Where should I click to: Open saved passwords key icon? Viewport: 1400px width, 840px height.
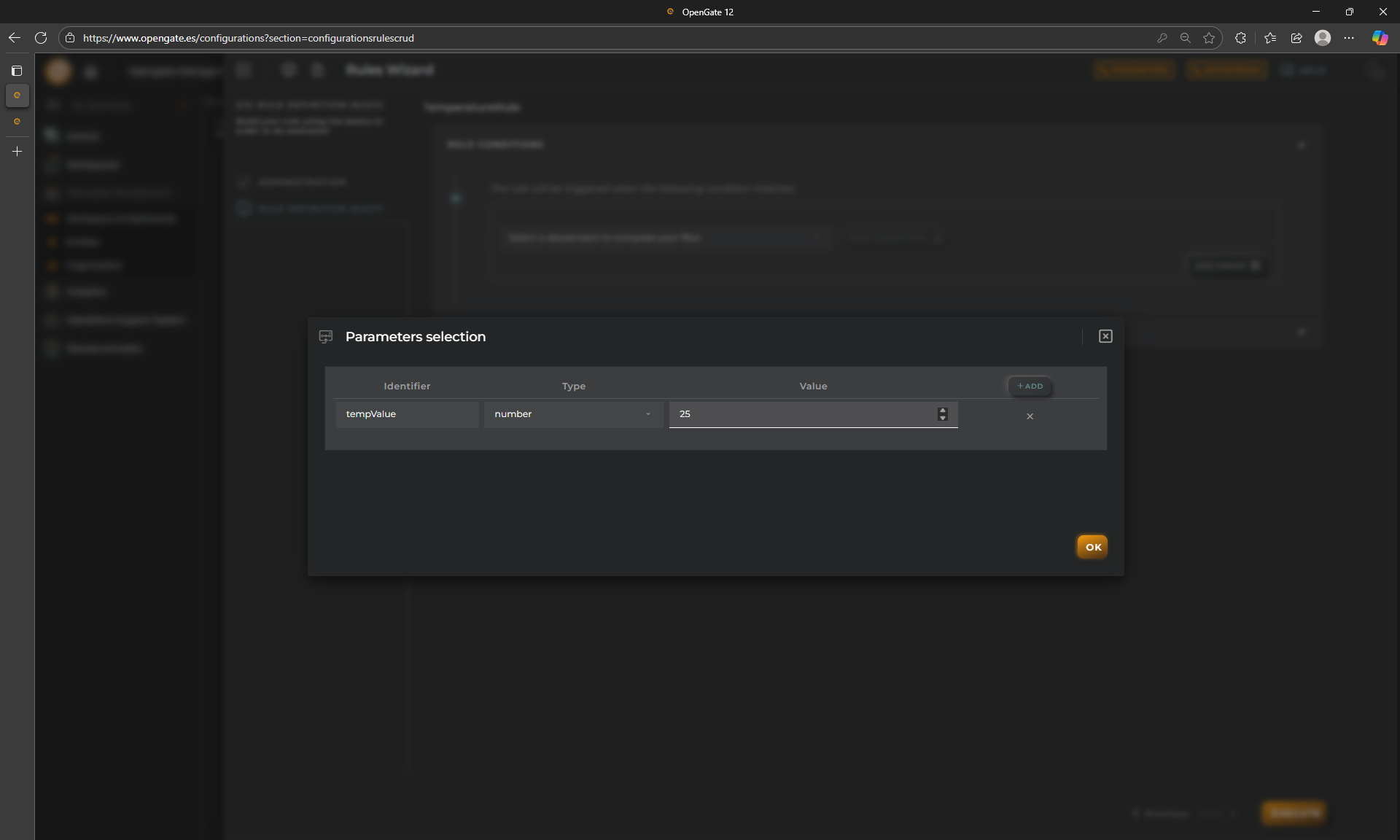[1162, 38]
